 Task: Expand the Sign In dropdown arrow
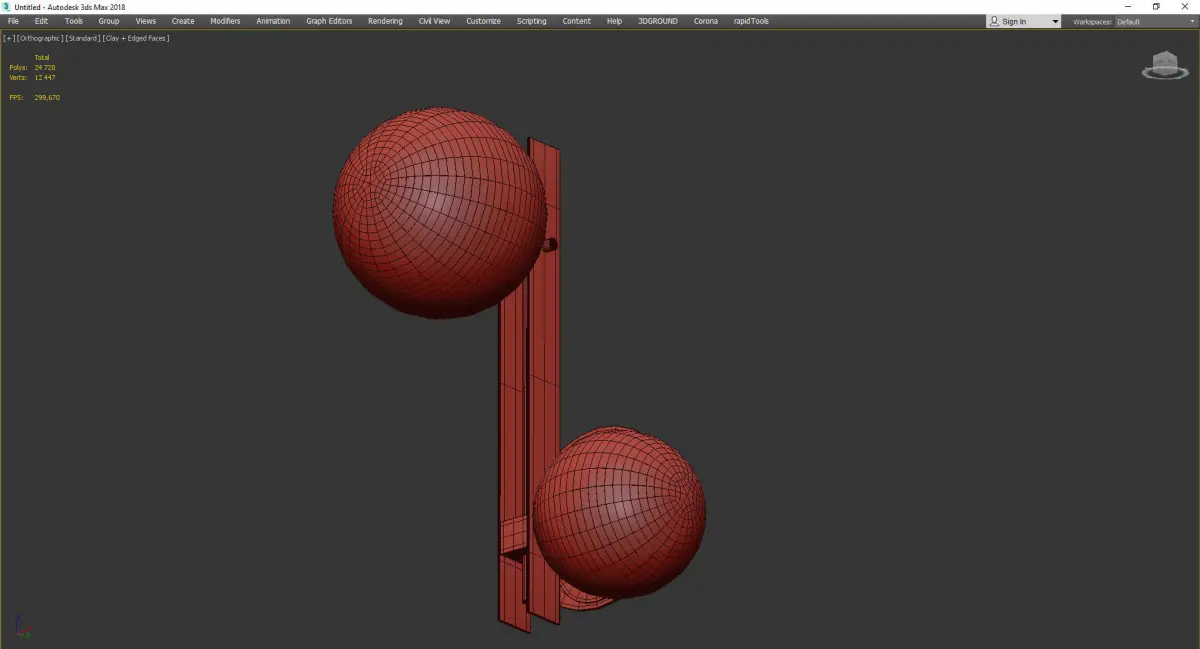click(x=1055, y=21)
